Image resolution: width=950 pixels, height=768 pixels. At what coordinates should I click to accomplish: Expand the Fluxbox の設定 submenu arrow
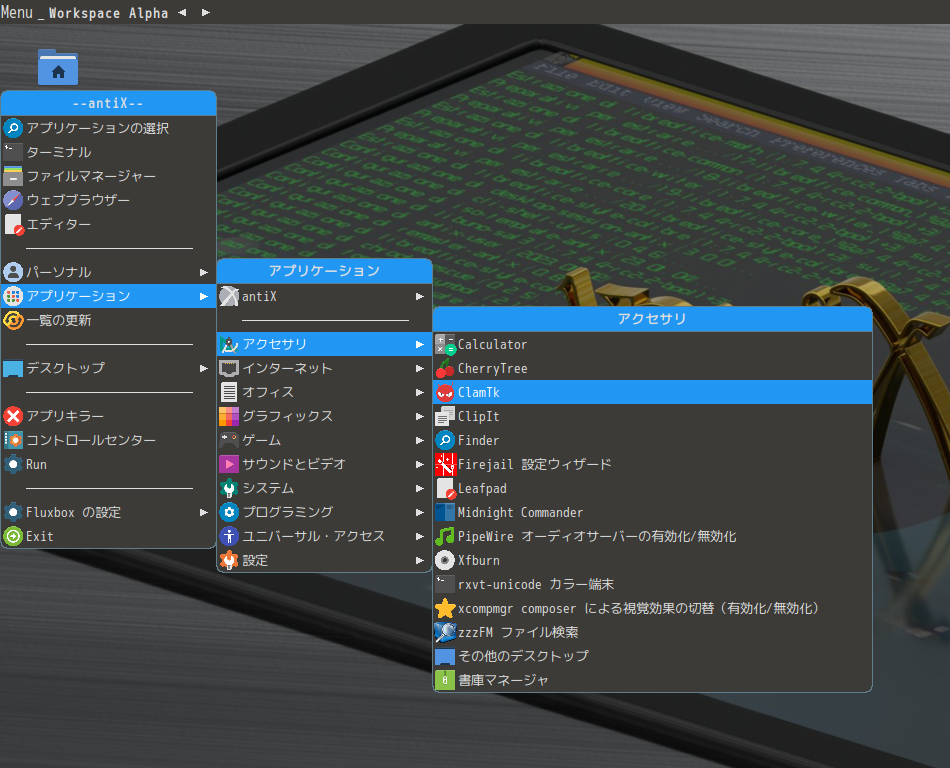pyautogui.click(x=204, y=512)
